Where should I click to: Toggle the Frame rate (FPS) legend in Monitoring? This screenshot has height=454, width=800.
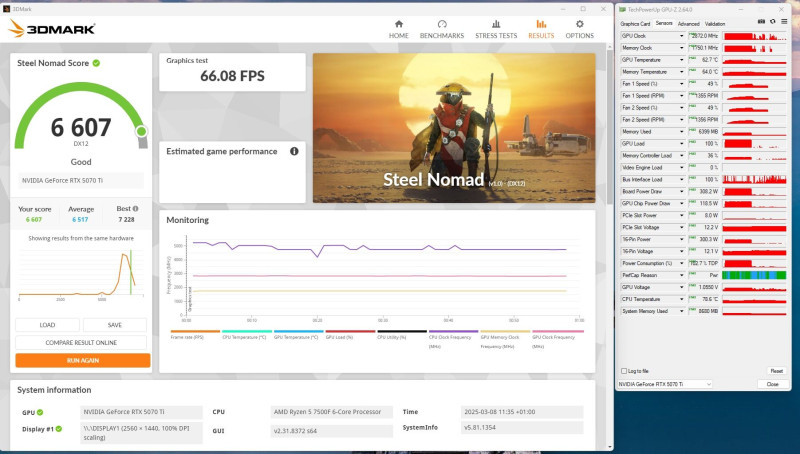[195, 335]
